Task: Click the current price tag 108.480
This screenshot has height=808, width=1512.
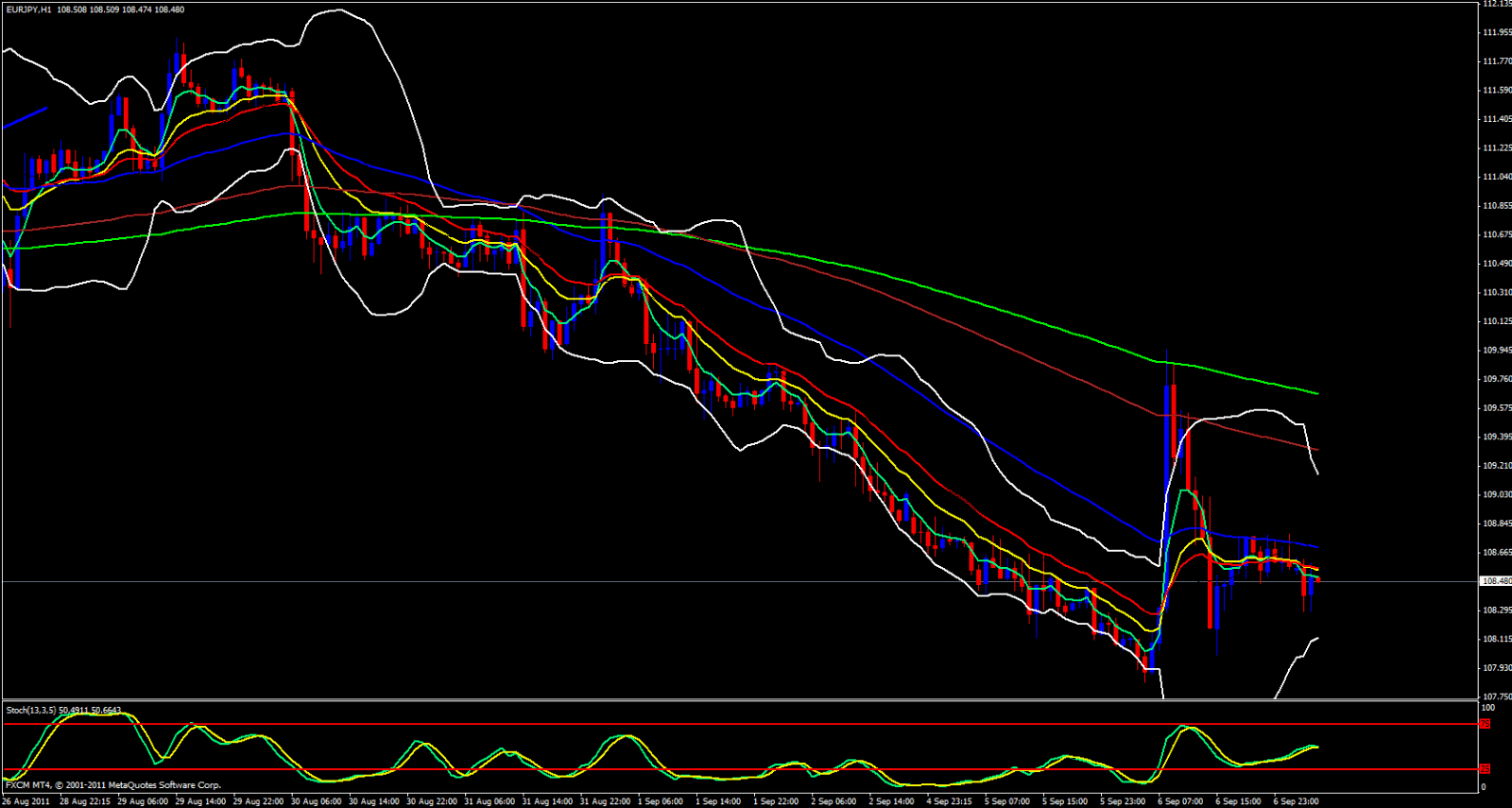Action: point(1494,581)
